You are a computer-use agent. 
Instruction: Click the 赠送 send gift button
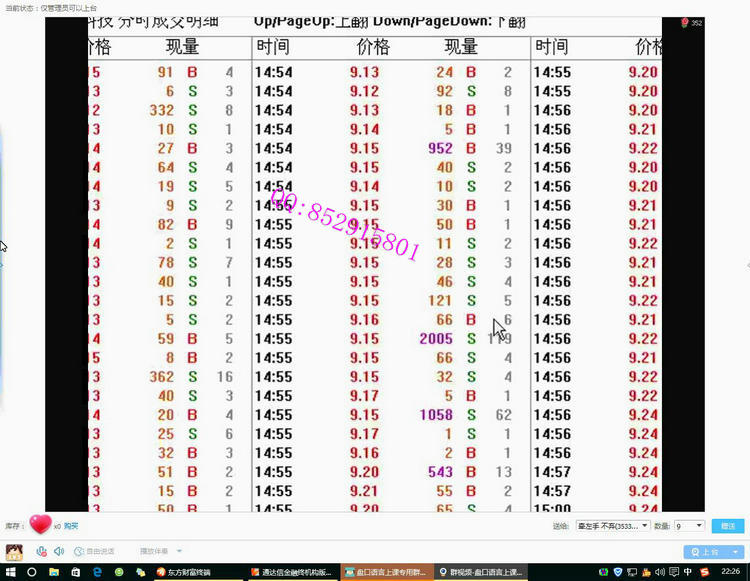pyautogui.click(x=727, y=526)
